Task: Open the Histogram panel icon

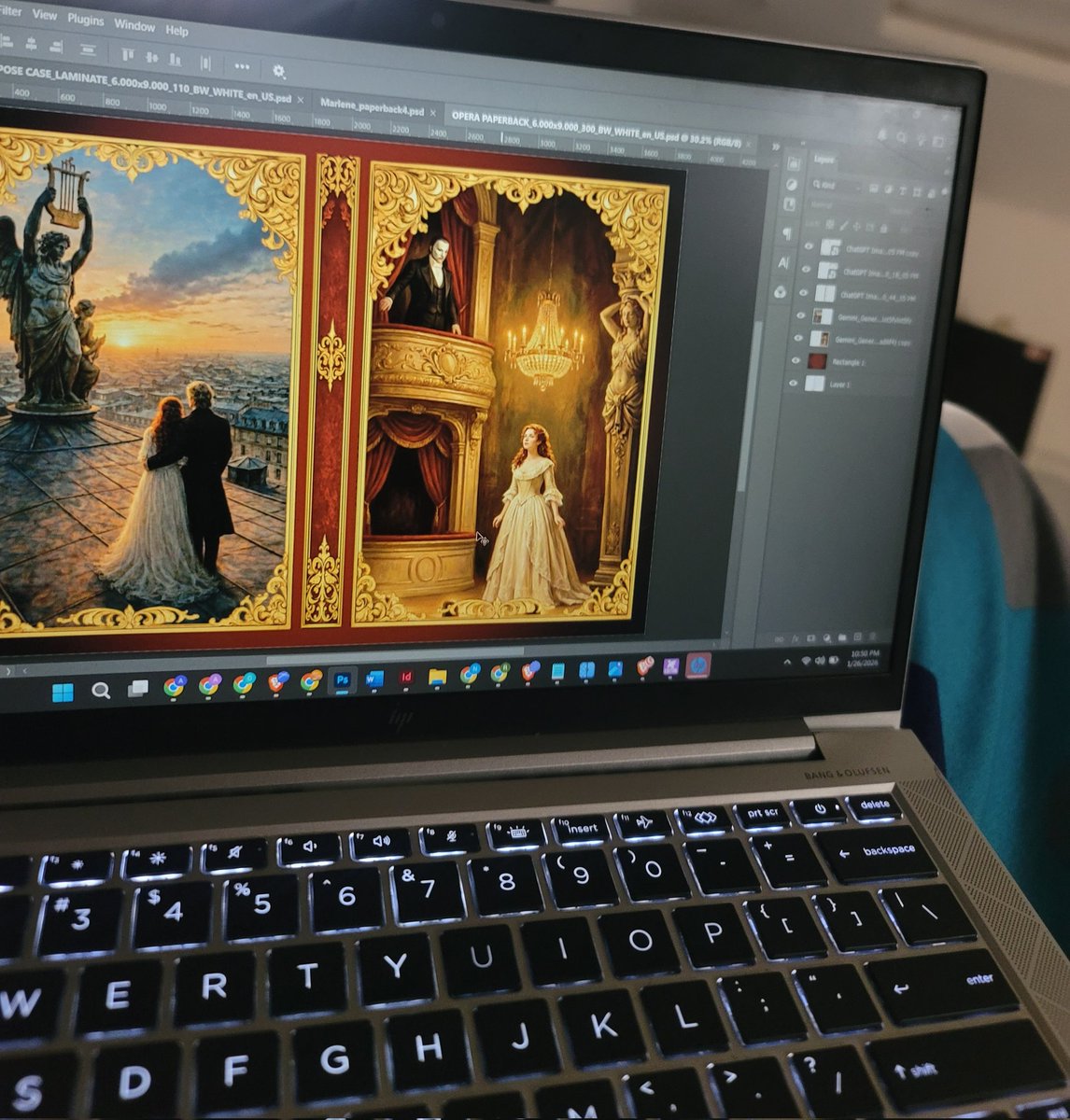Action: coord(792,164)
